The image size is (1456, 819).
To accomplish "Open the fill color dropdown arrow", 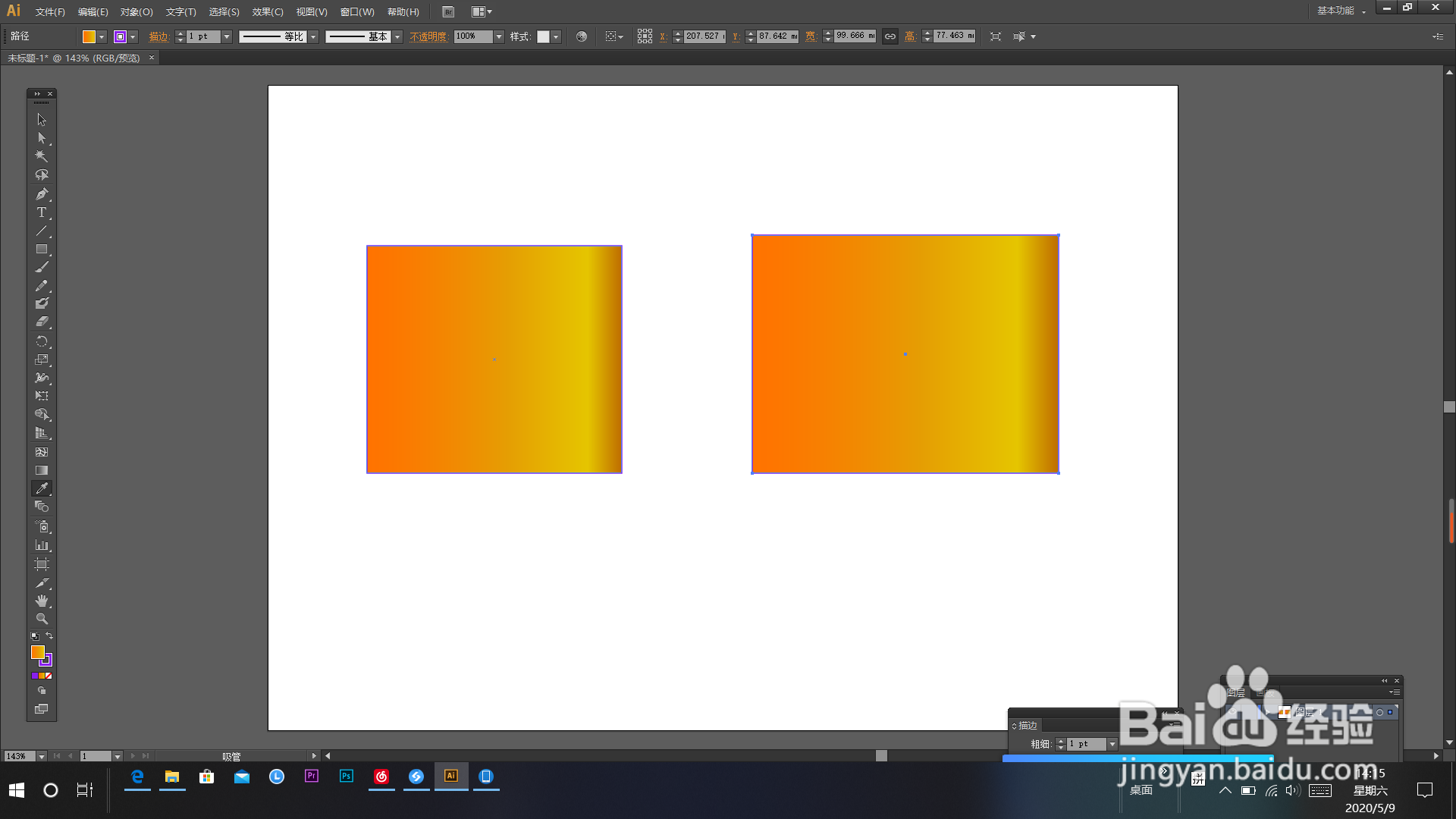I will tap(102, 36).
